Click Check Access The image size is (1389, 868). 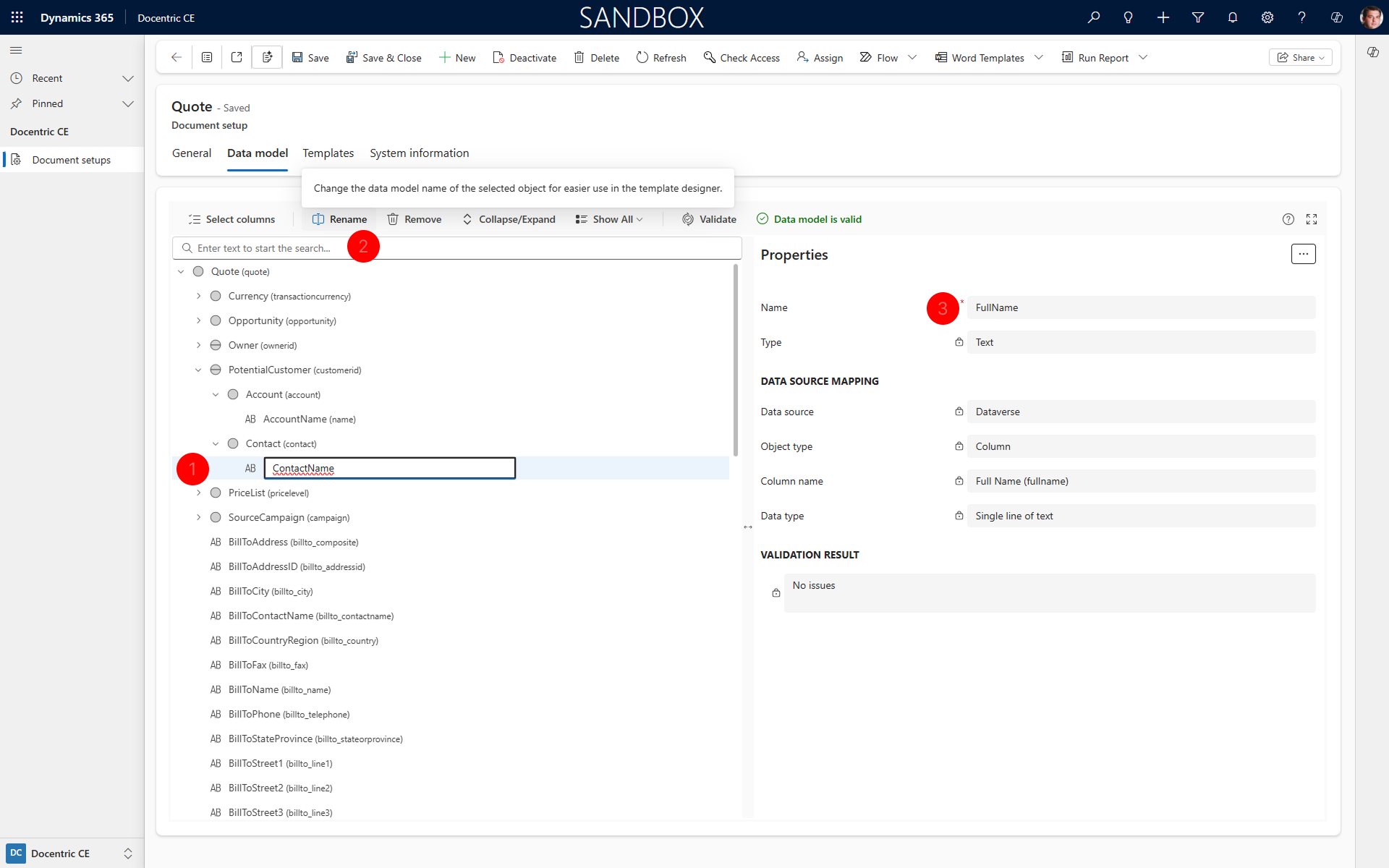[742, 57]
